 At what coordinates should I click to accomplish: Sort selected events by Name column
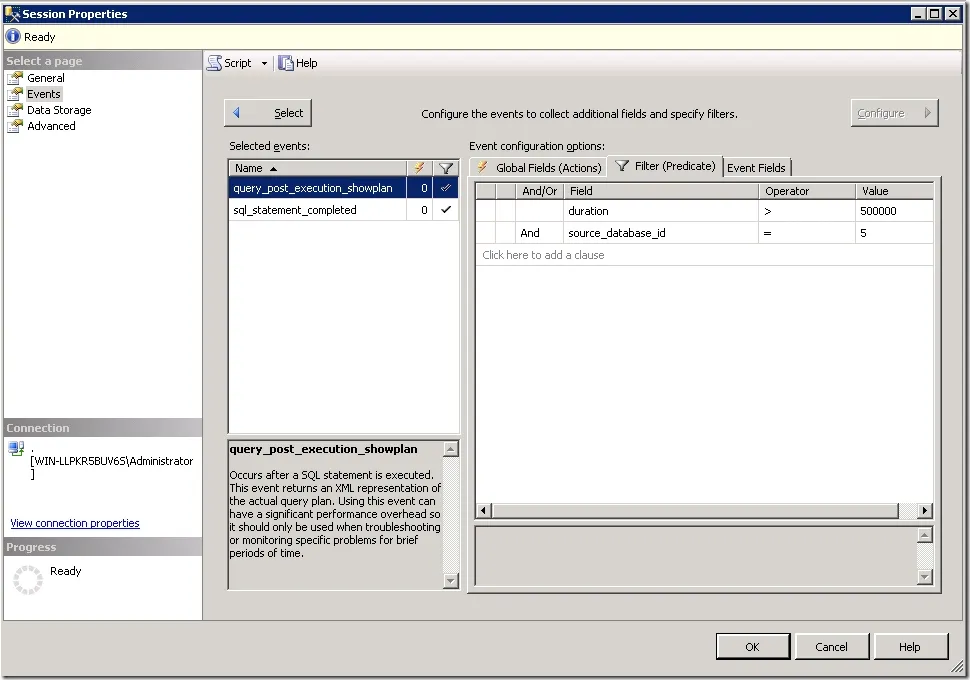point(317,168)
